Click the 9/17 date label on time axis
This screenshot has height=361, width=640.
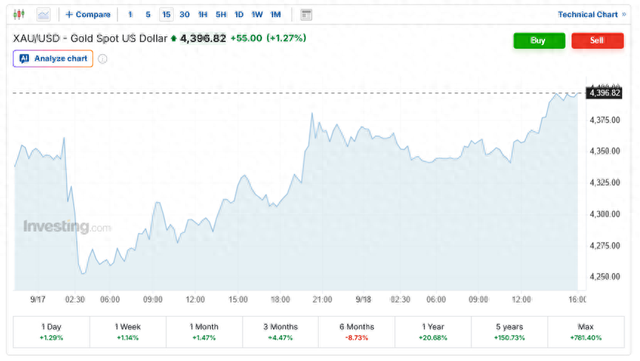click(x=38, y=300)
